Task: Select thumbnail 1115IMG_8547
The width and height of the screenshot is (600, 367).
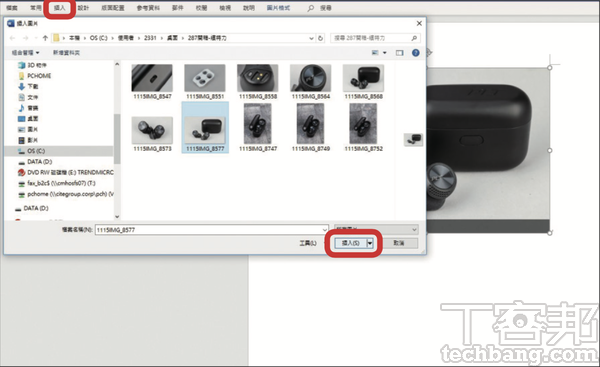Action: [152, 82]
